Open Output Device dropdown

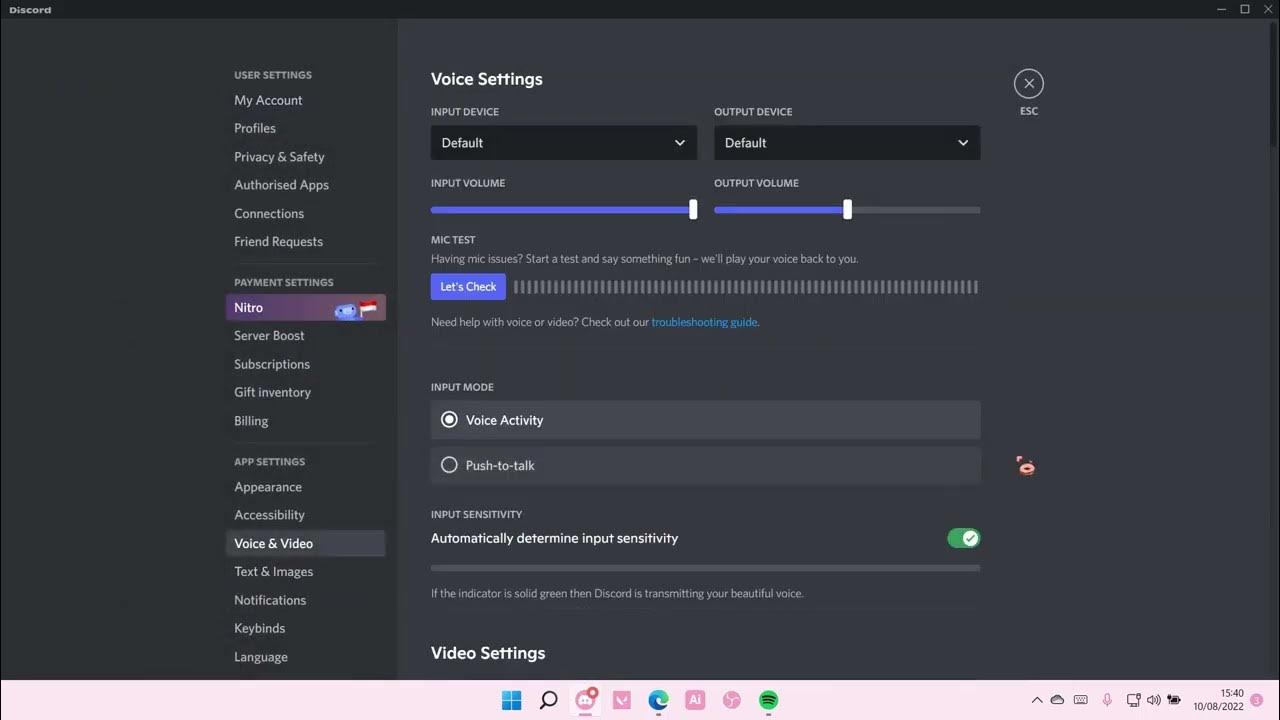point(847,143)
